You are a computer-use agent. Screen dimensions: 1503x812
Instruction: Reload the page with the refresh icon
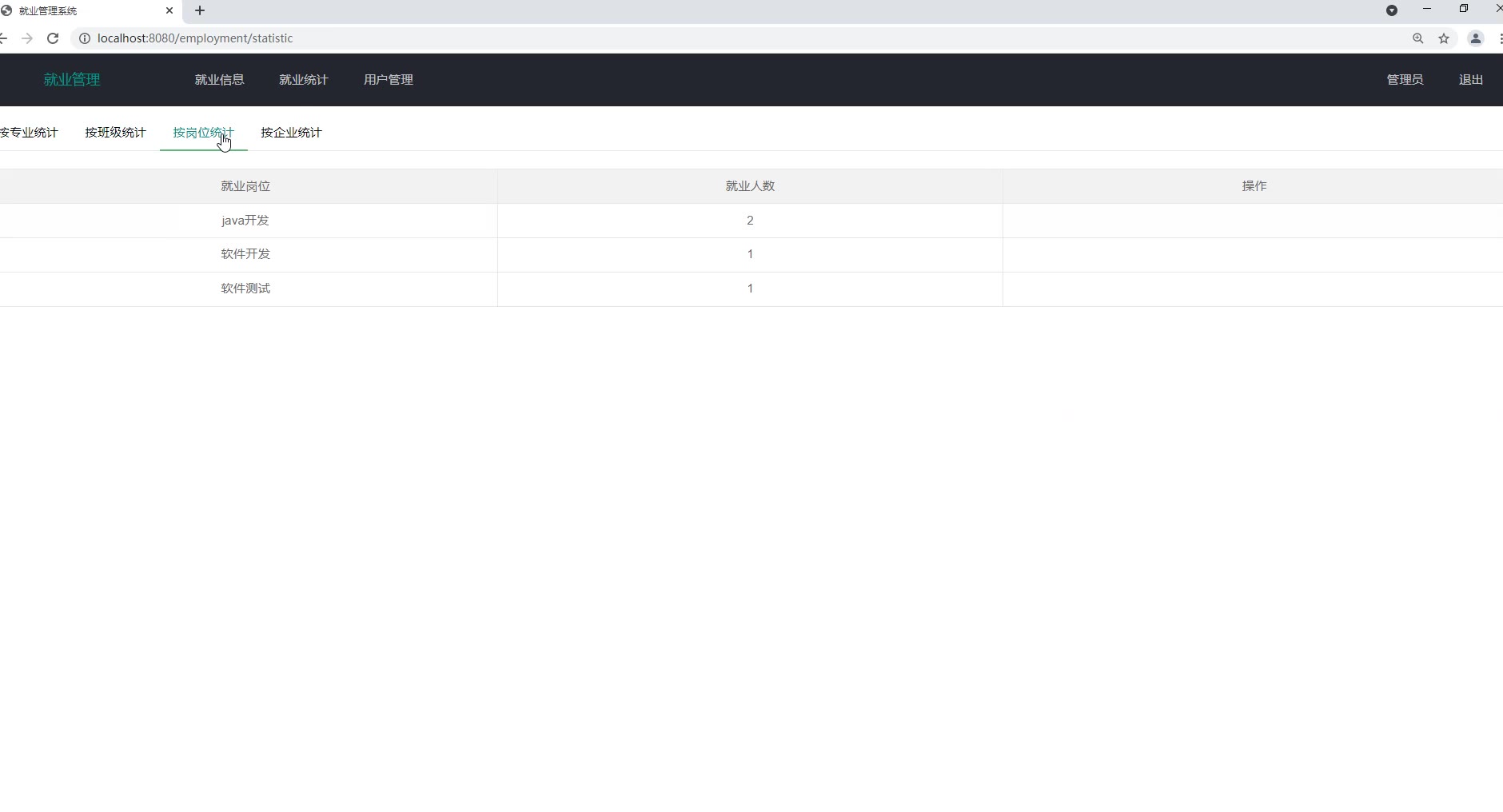(x=53, y=38)
